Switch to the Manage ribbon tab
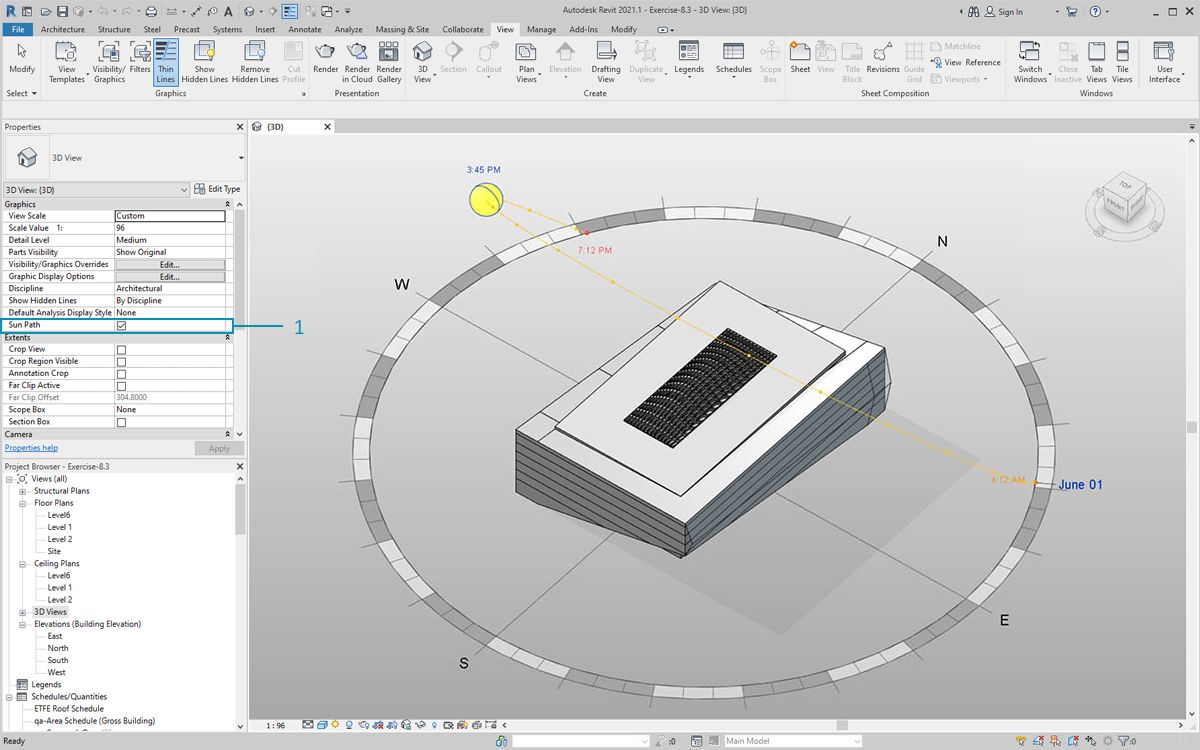The width and height of the screenshot is (1200, 750). coord(541,30)
